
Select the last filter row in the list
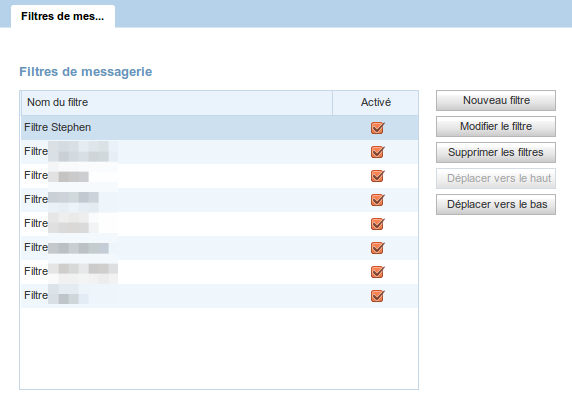pyautogui.click(x=220, y=295)
